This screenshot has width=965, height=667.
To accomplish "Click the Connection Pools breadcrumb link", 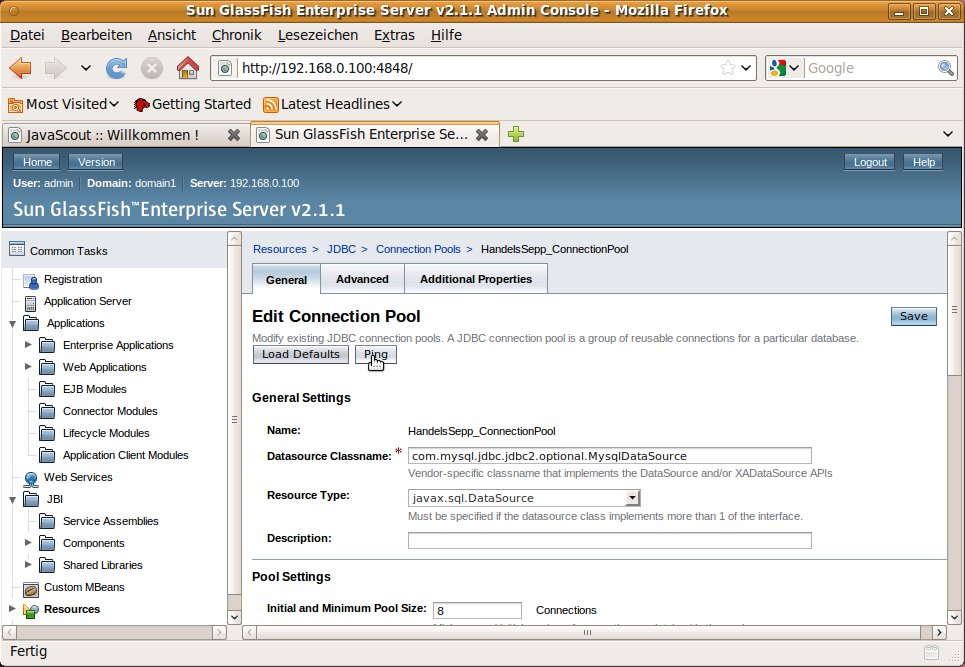I will (418, 249).
